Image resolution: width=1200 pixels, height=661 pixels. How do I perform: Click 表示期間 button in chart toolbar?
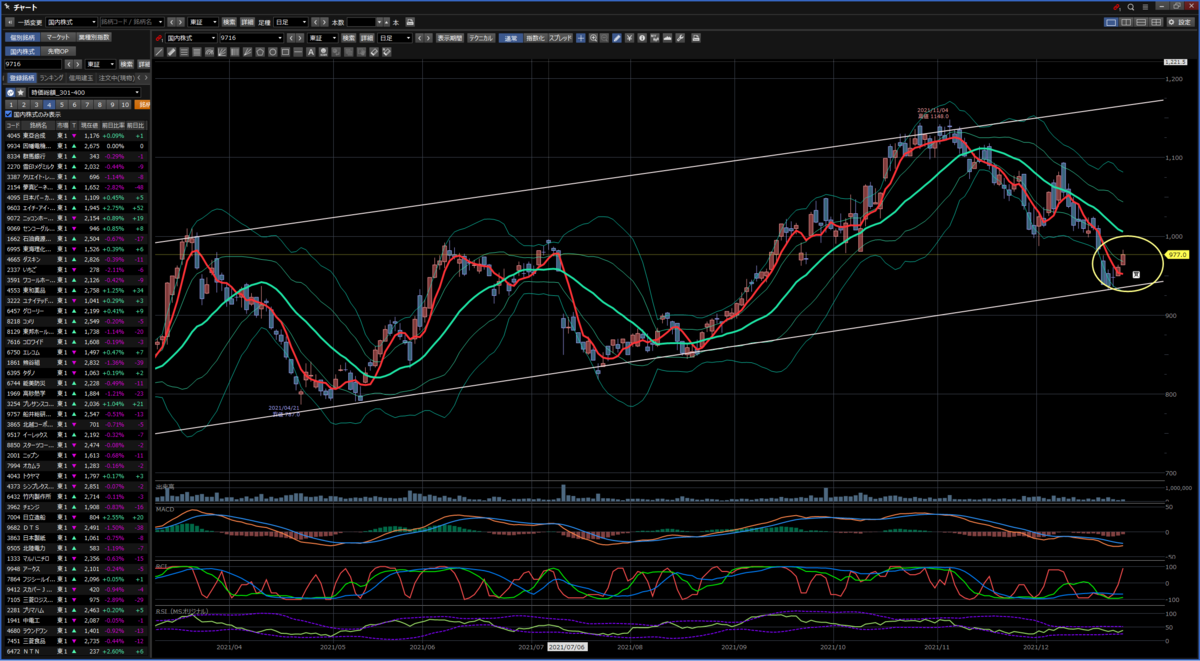coord(449,38)
